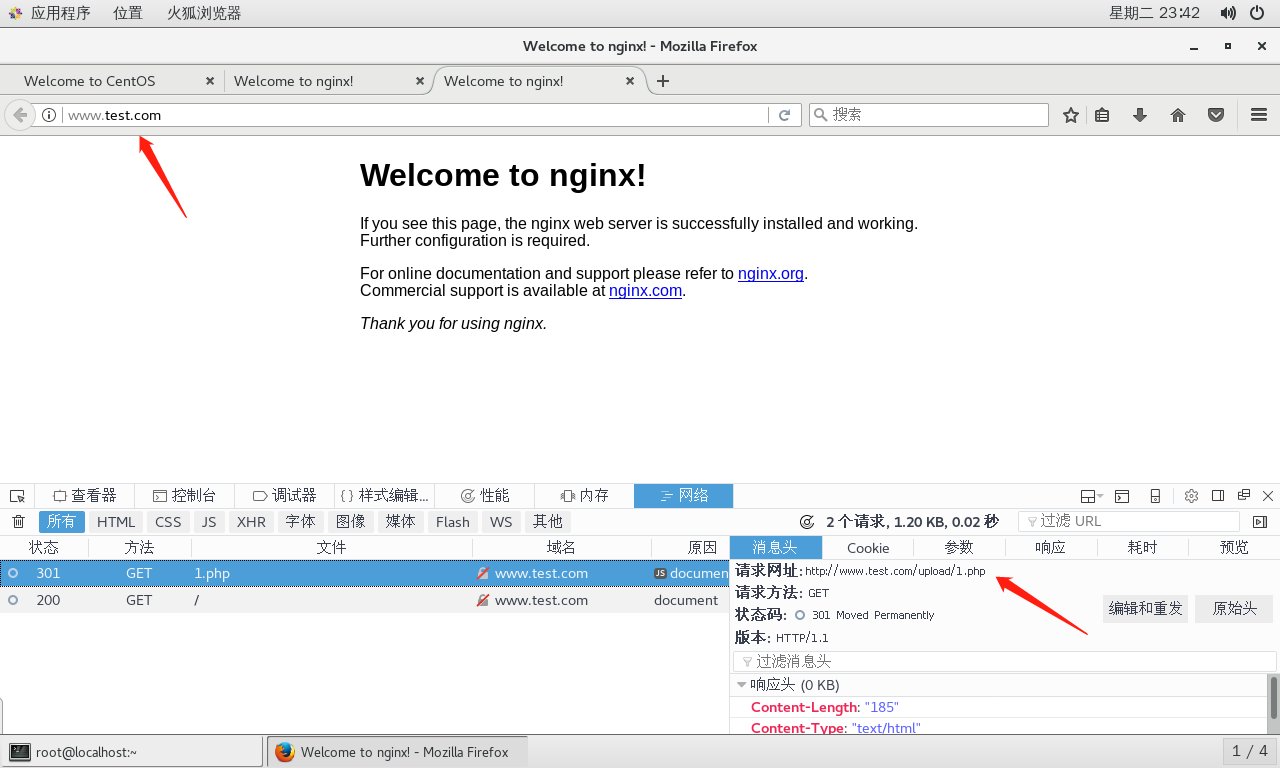The image size is (1280, 768).
Task: Open the GNOME volume control icon
Action: 1228,13
